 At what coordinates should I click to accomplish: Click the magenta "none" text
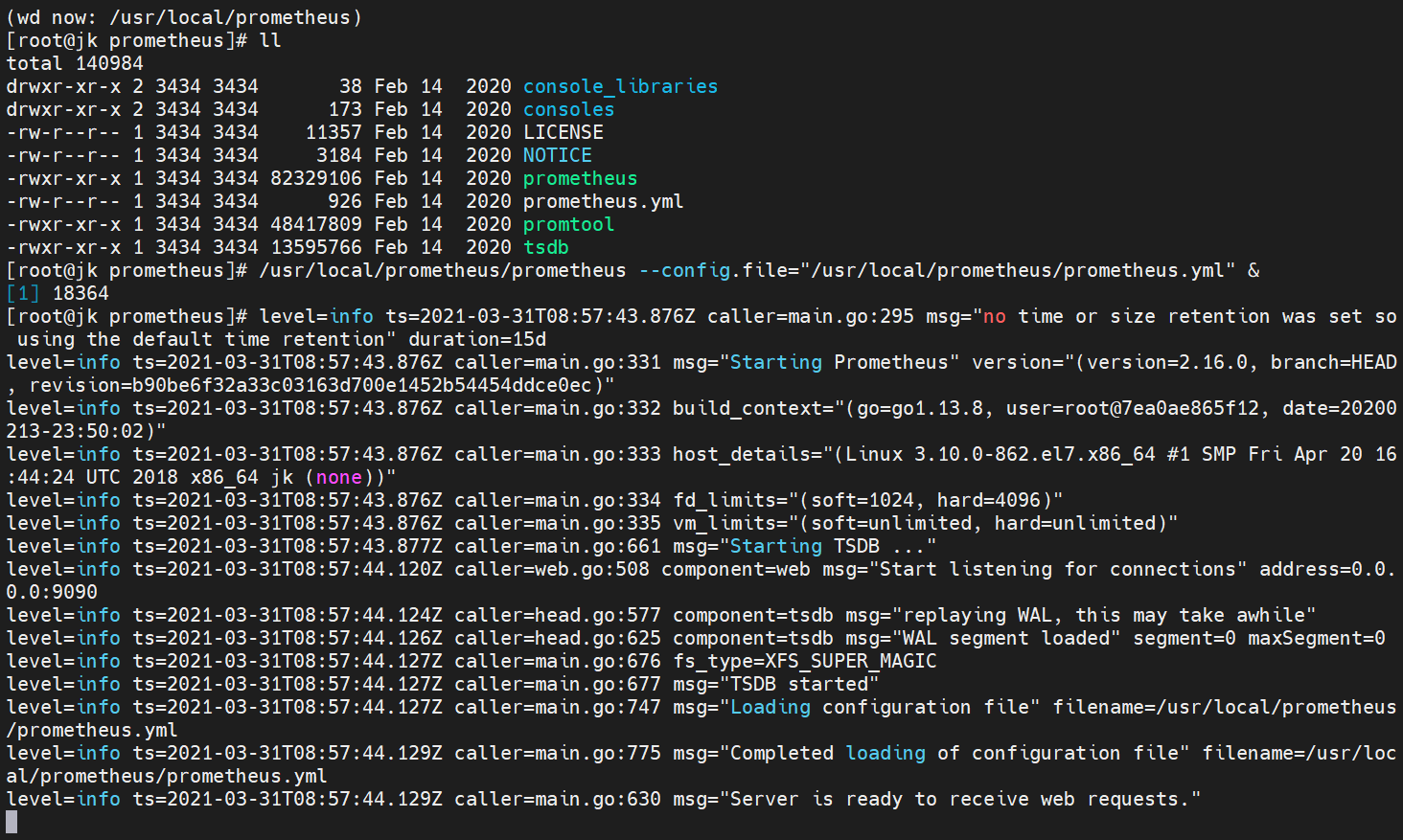tap(339, 477)
